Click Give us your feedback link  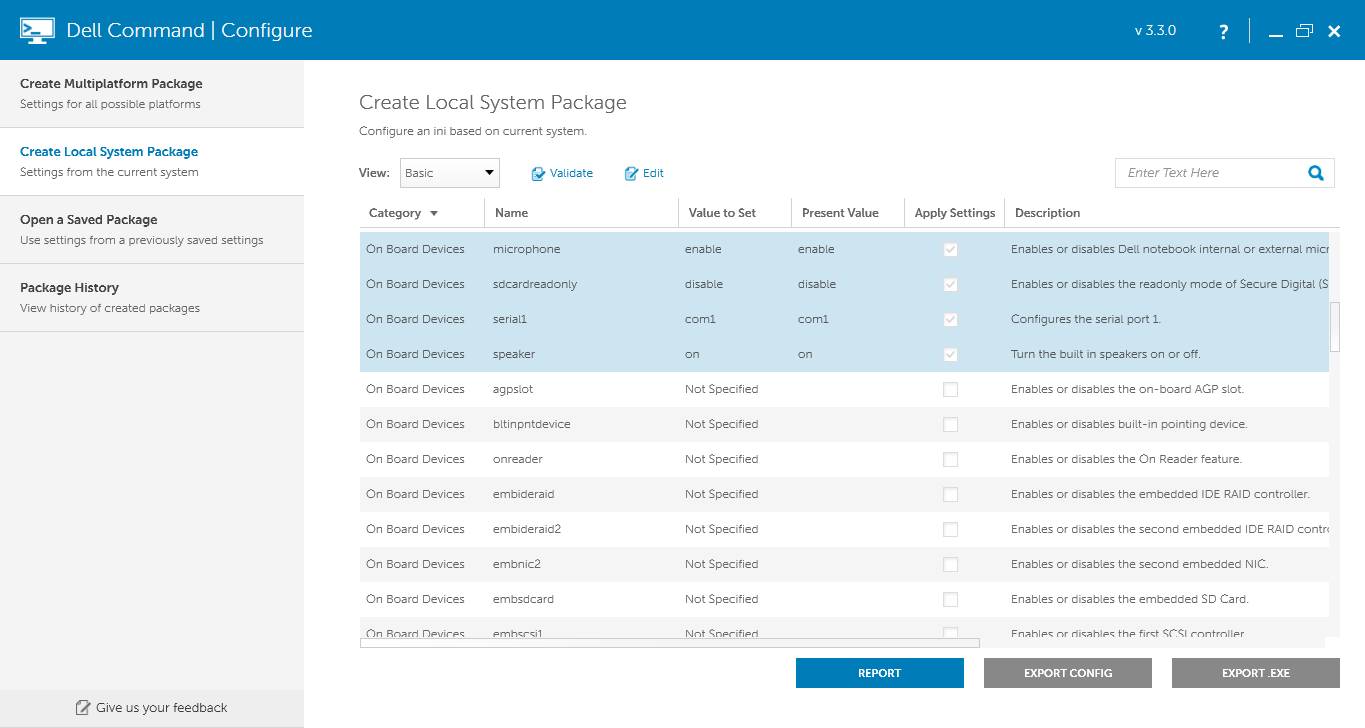click(x=162, y=708)
